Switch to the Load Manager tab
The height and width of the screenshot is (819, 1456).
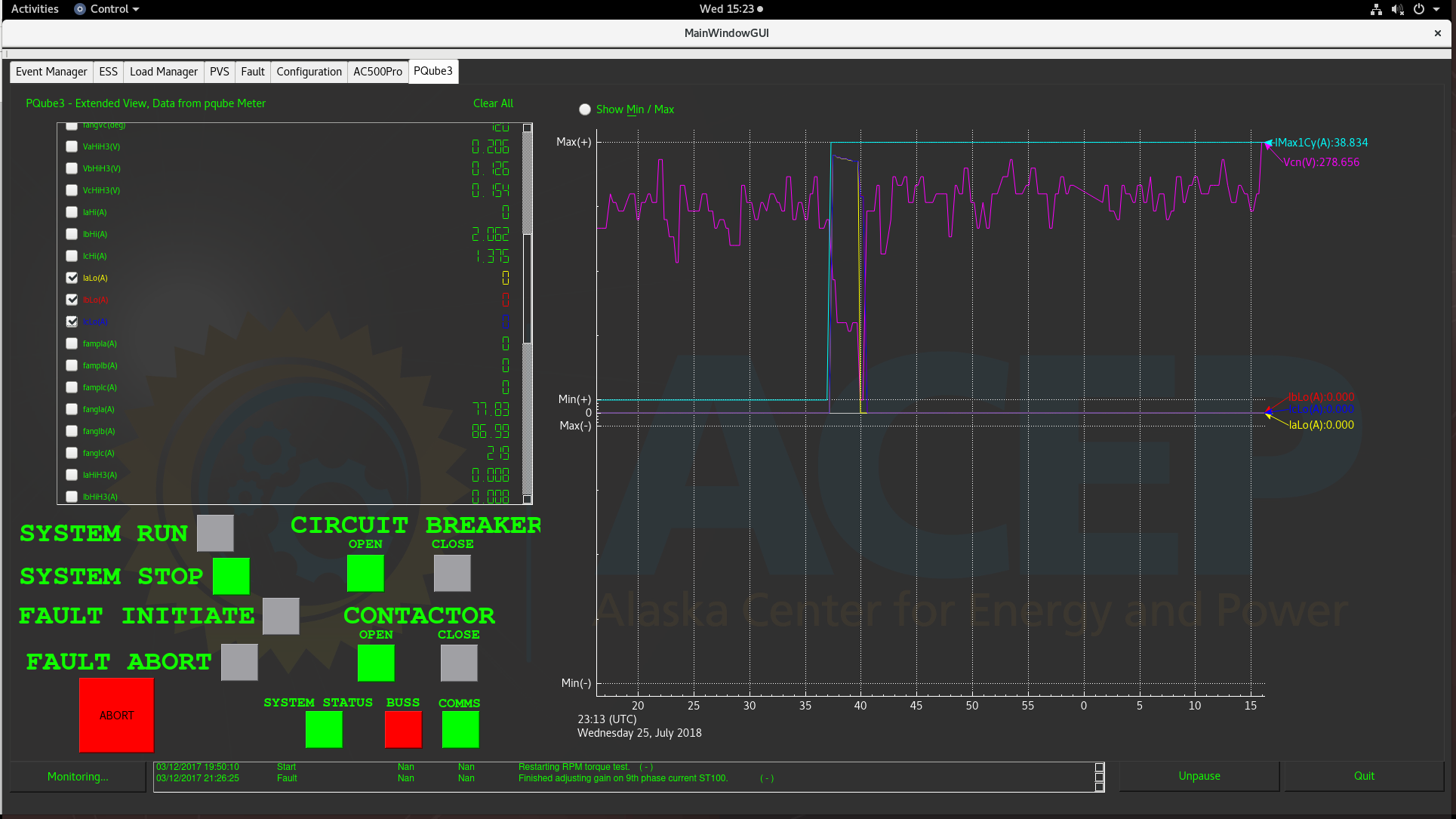coord(163,72)
